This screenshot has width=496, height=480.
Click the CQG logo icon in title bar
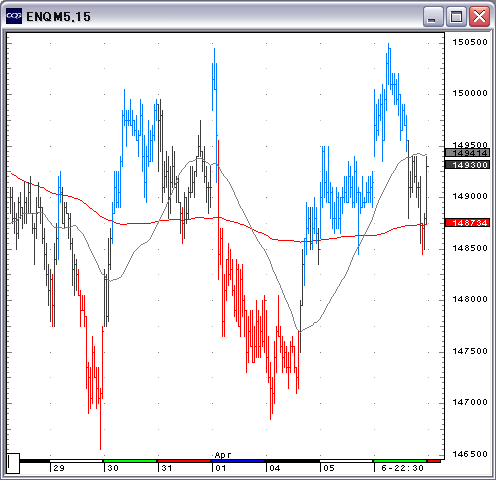14,16
